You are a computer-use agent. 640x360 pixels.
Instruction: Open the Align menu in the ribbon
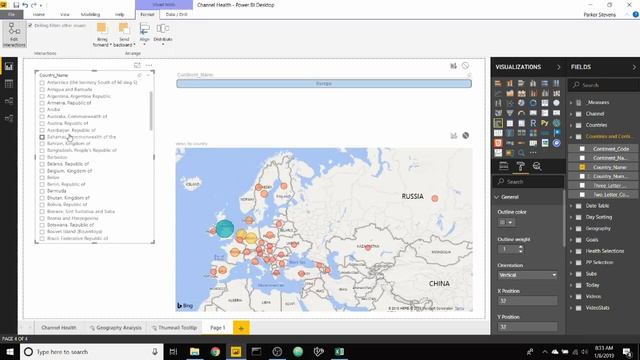click(x=144, y=34)
